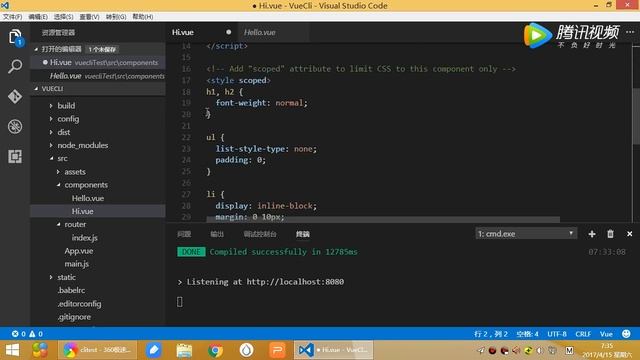Collapse the src folder
Viewport: 640px width, 360px height.
point(62,158)
